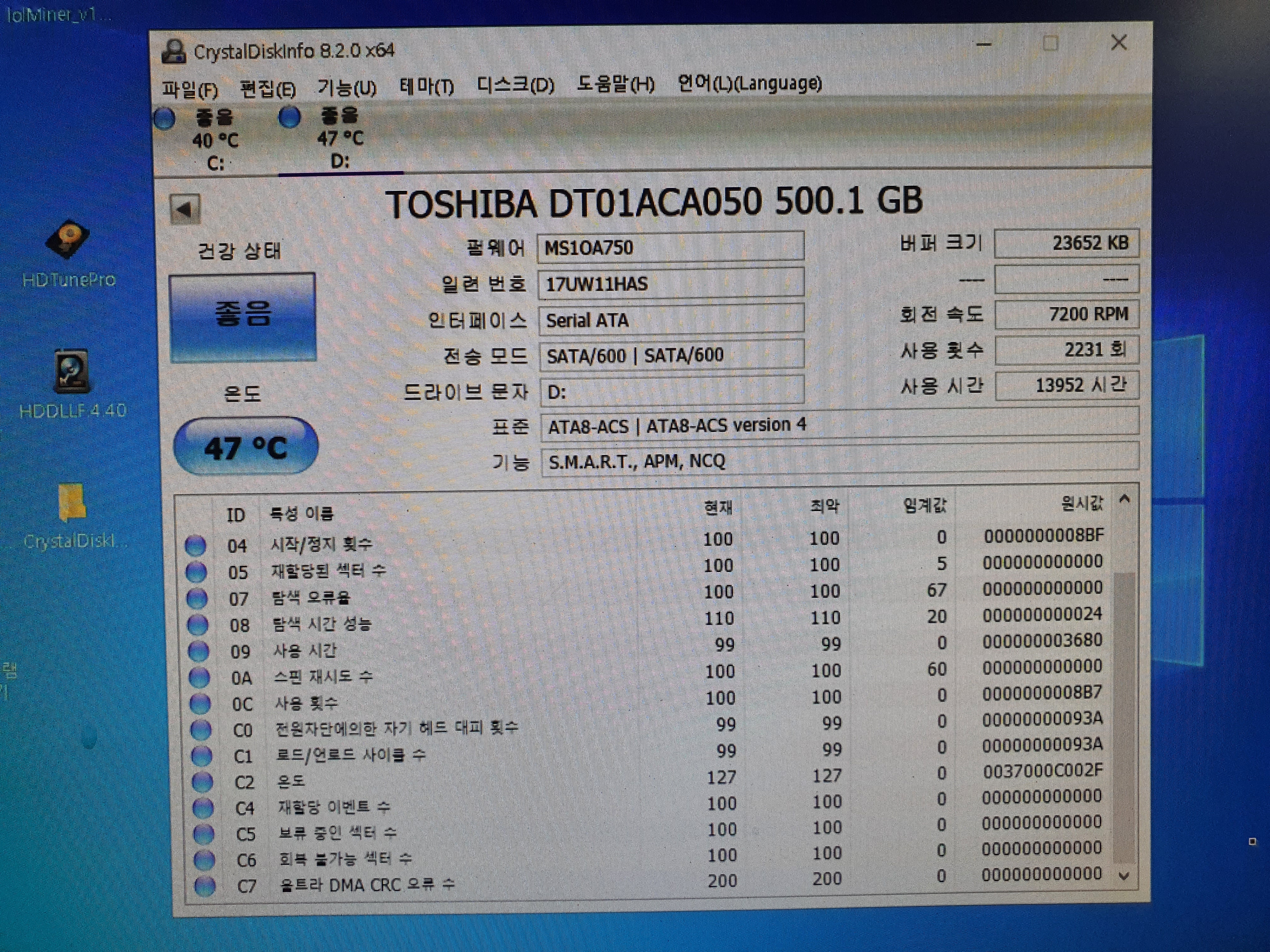Minimize the CrystalDiskInfo window
Screen dimensions: 1270x952
[x=984, y=44]
